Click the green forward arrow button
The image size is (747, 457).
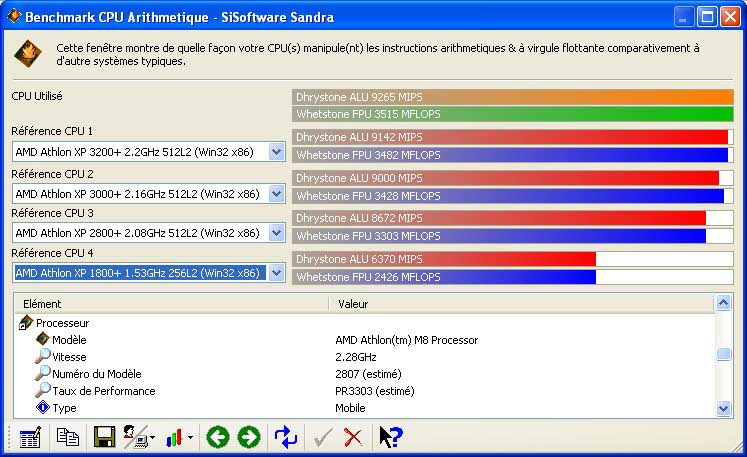(x=249, y=437)
